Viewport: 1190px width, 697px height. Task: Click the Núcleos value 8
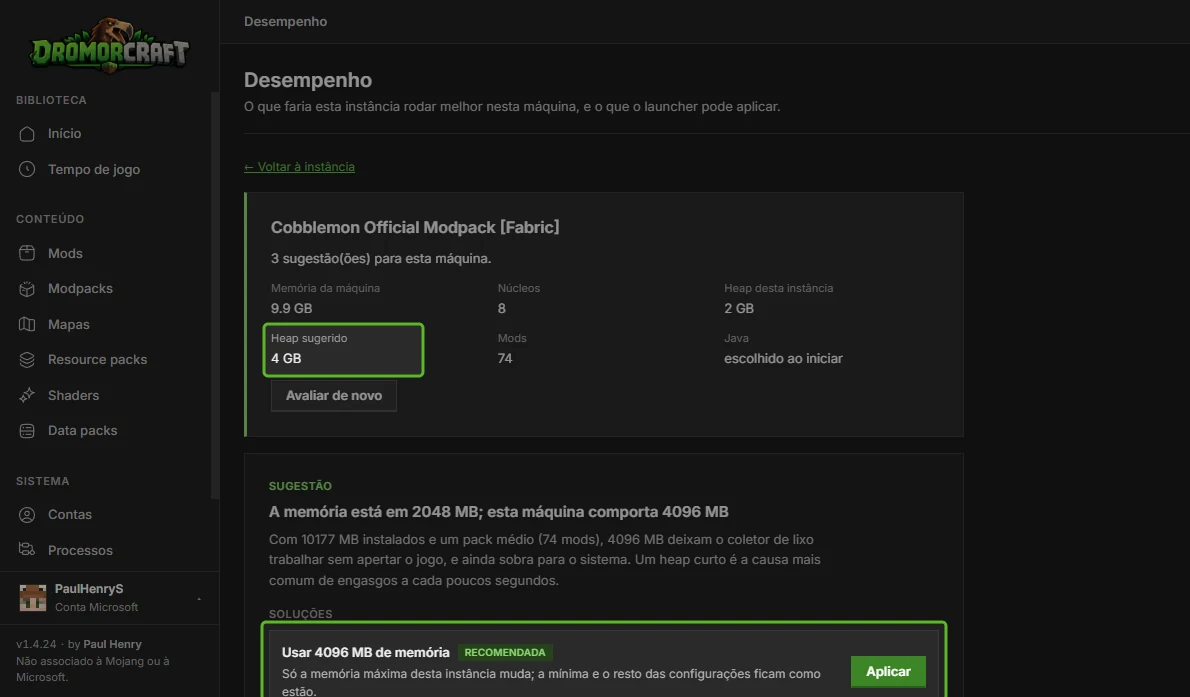(x=502, y=308)
